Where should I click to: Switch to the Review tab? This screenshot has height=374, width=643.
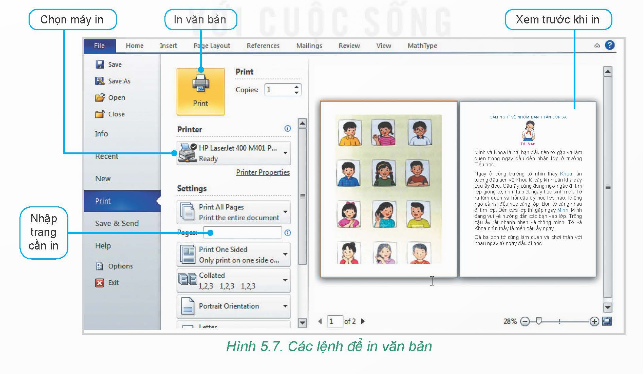pyautogui.click(x=349, y=46)
